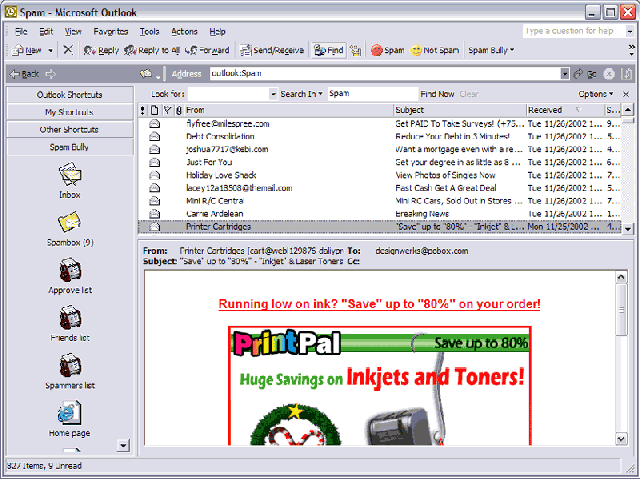Expand toolbar overflow chevron
Viewport: 640px width, 479px height.
631,50
